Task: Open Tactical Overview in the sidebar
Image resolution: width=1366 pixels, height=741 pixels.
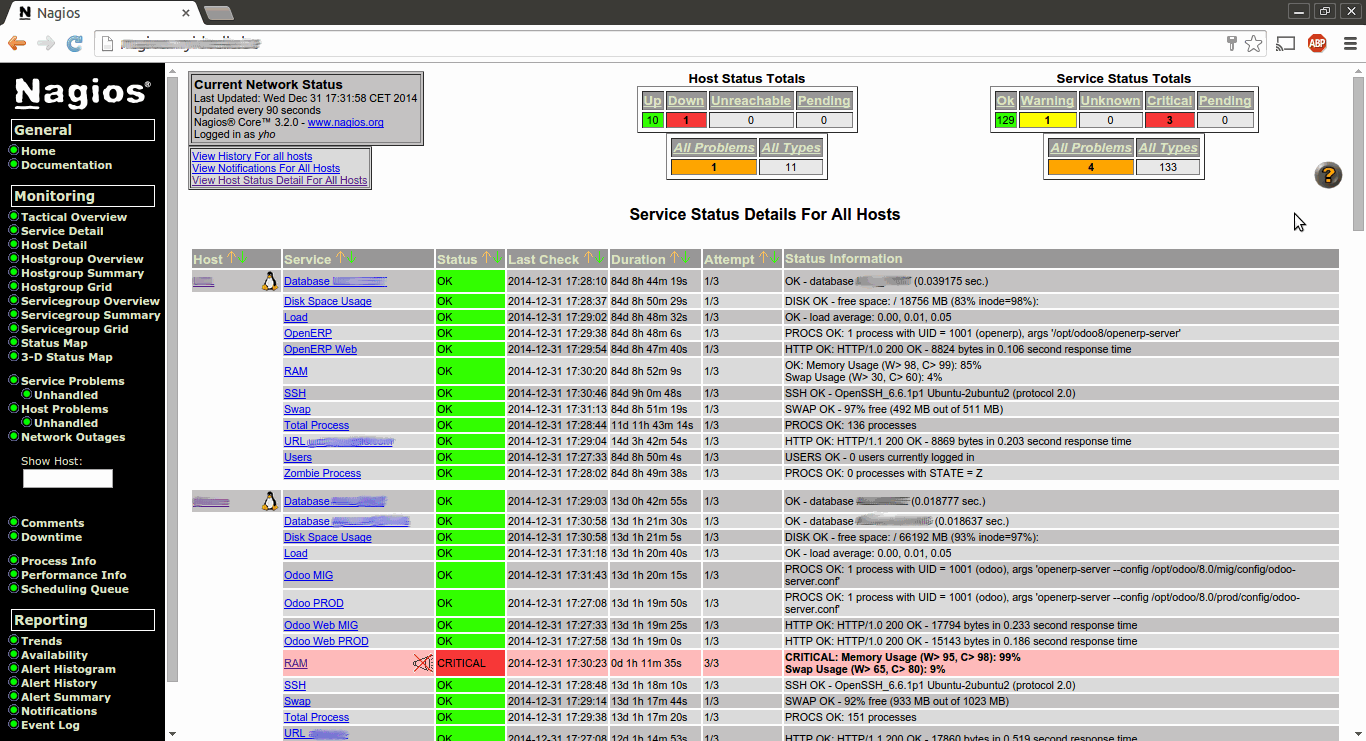Action: 74,217
